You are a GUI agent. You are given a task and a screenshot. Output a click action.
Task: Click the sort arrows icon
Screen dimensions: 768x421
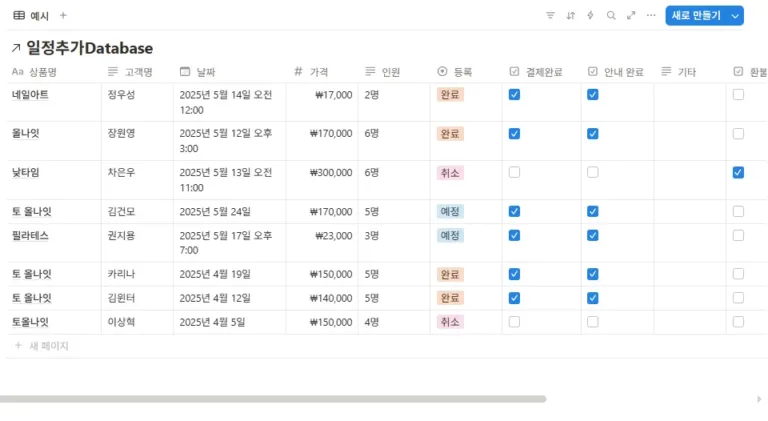(570, 16)
